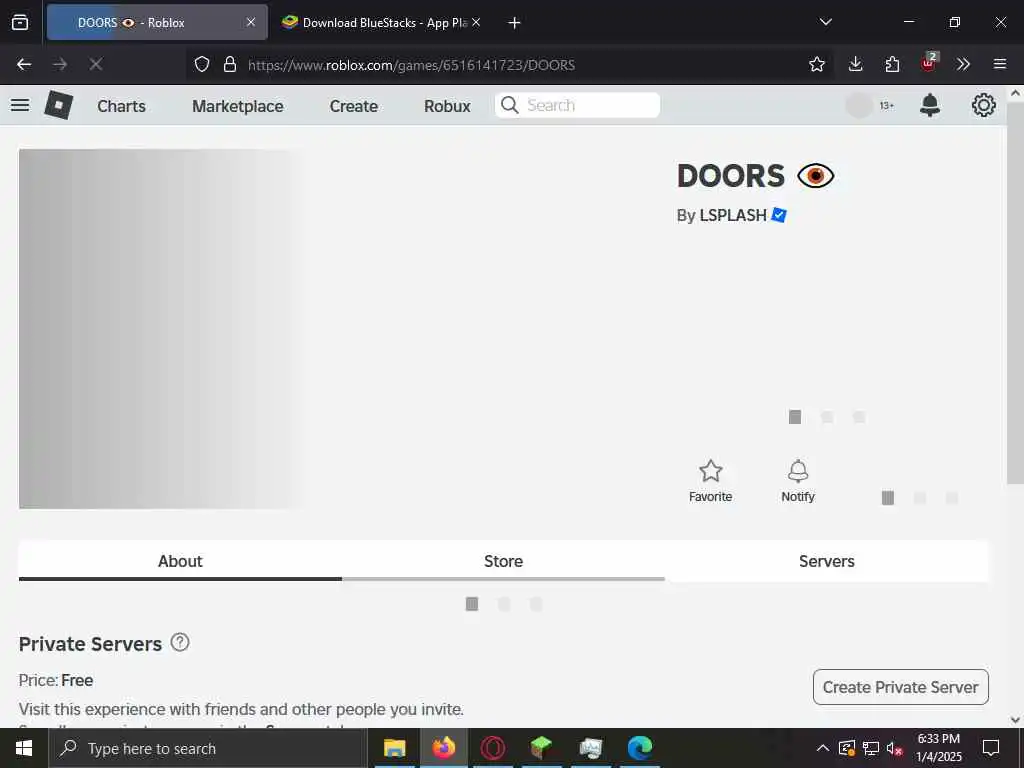Show hidden system tray icons
The width and height of the screenshot is (1024, 768).
click(822, 748)
